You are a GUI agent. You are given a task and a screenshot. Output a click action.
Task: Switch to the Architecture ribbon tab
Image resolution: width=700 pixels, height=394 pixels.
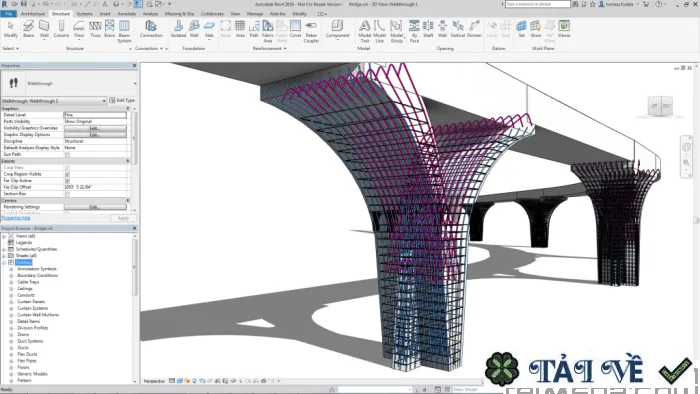point(33,14)
